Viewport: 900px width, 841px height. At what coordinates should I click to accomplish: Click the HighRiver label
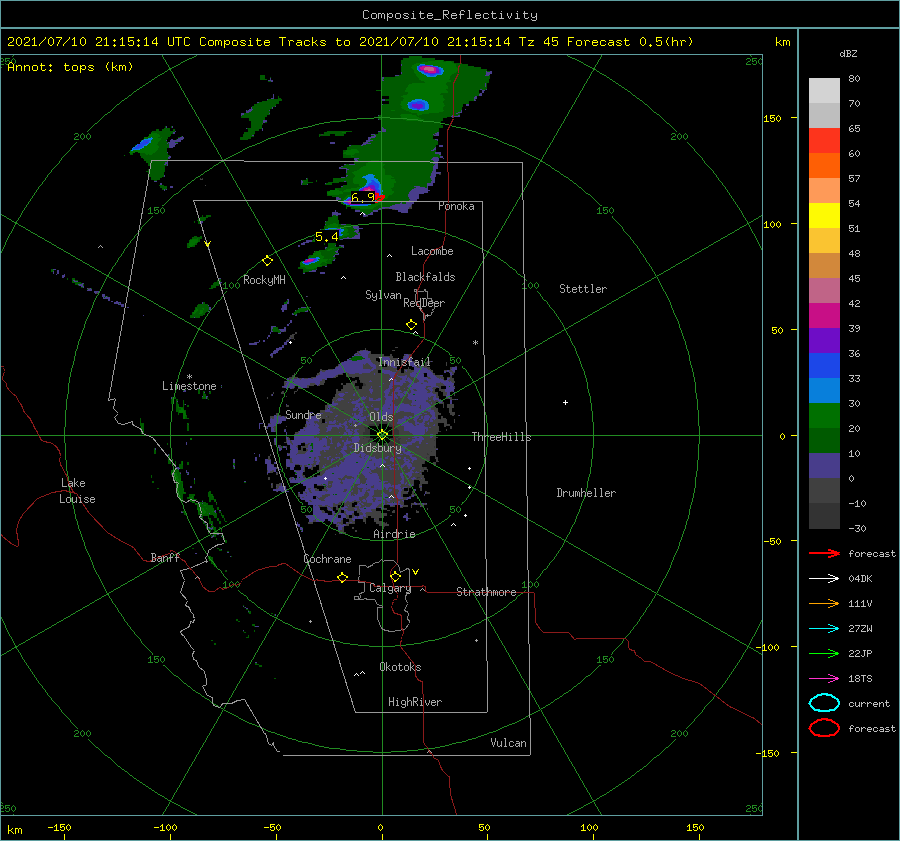415,702
